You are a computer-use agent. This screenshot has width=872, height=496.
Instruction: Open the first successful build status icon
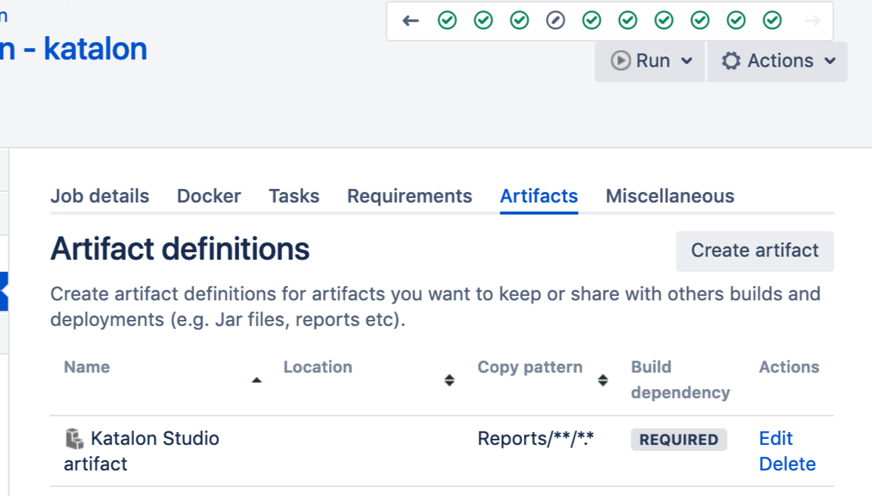point(447,21)
